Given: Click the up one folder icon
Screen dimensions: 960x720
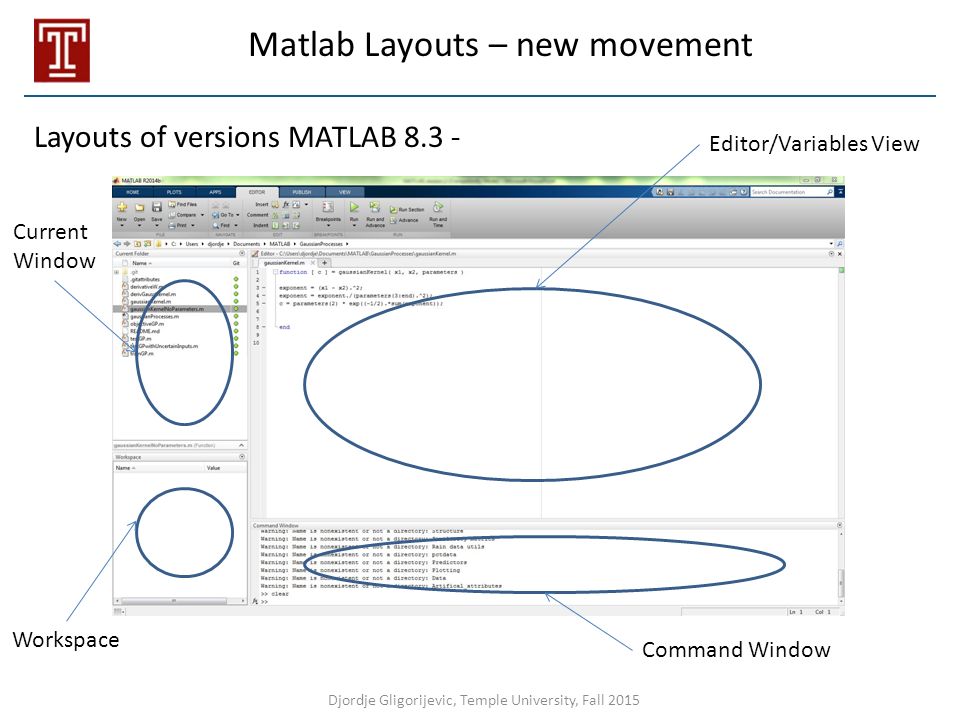Looking at the screenshot, I should click(x=137, y=244).
